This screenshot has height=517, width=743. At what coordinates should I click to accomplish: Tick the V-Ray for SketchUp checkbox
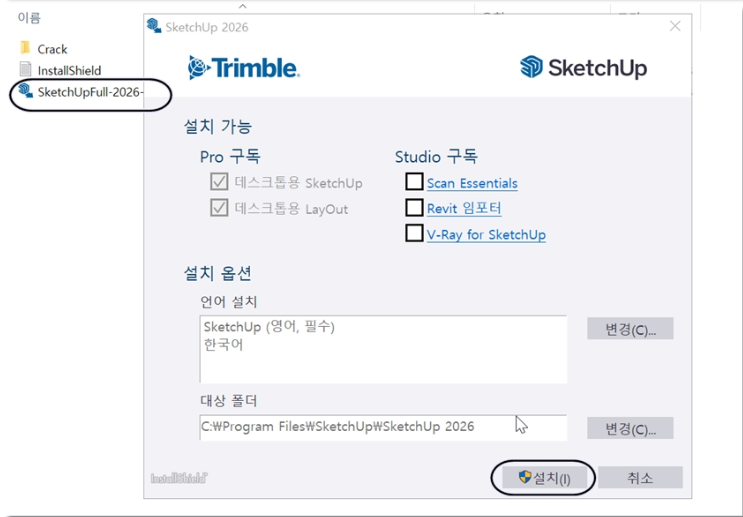point(414,234)
